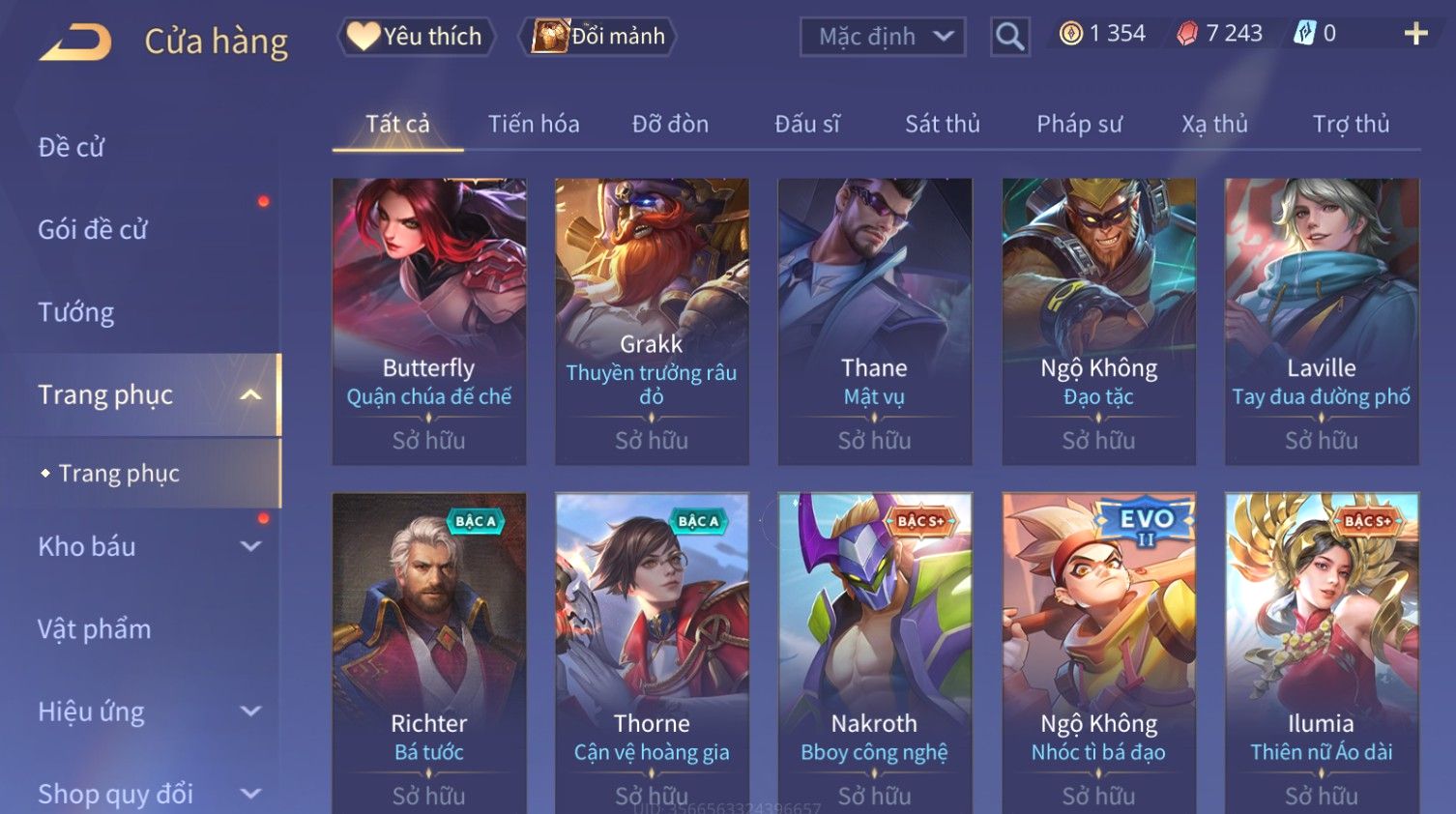This screenshot has width=1456, height=814.
Task: Tap the golden back arrow icon
Action: (75, 43)
